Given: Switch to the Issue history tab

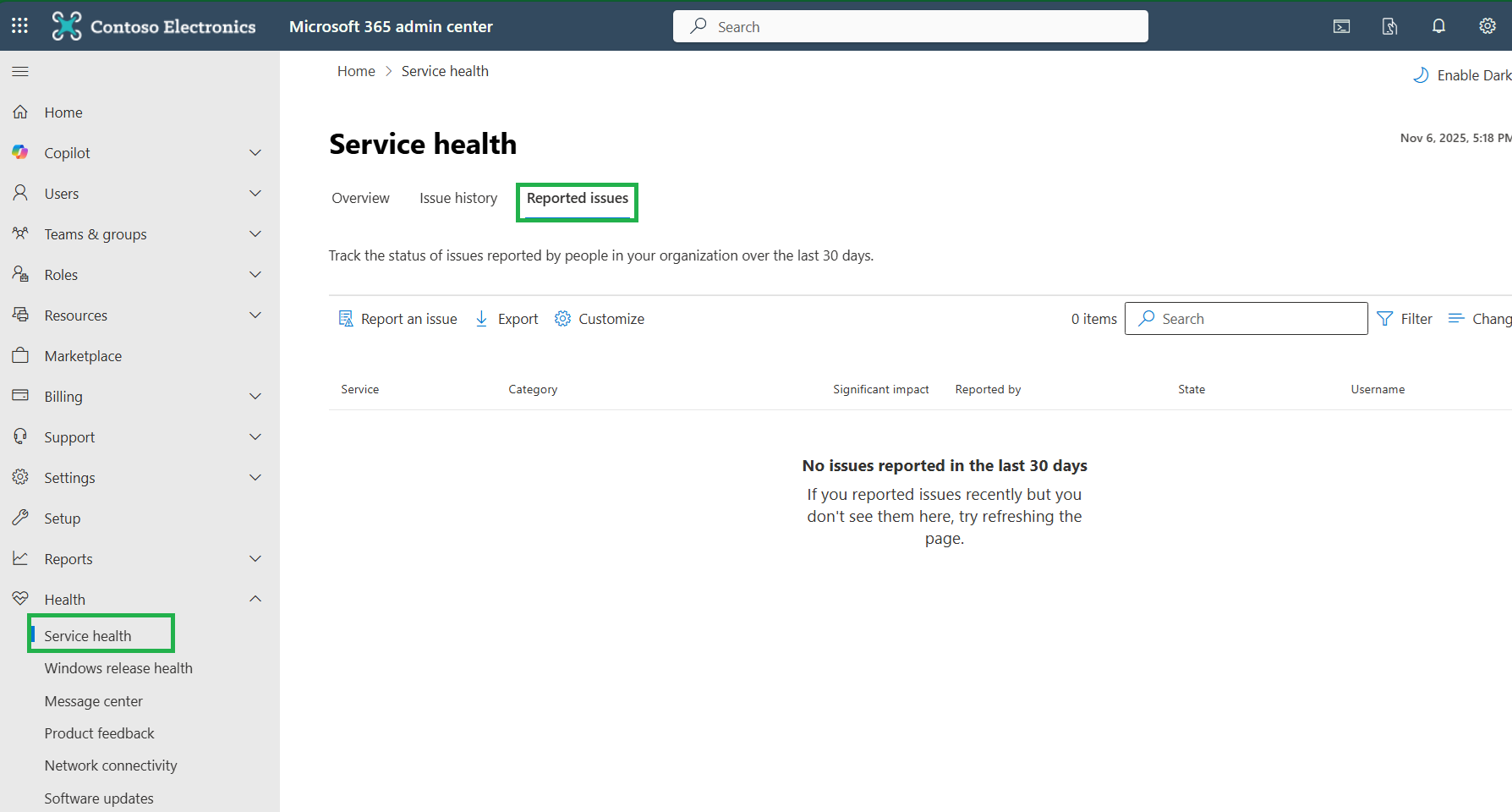Looking at the screenshot, I should (458, 198).
